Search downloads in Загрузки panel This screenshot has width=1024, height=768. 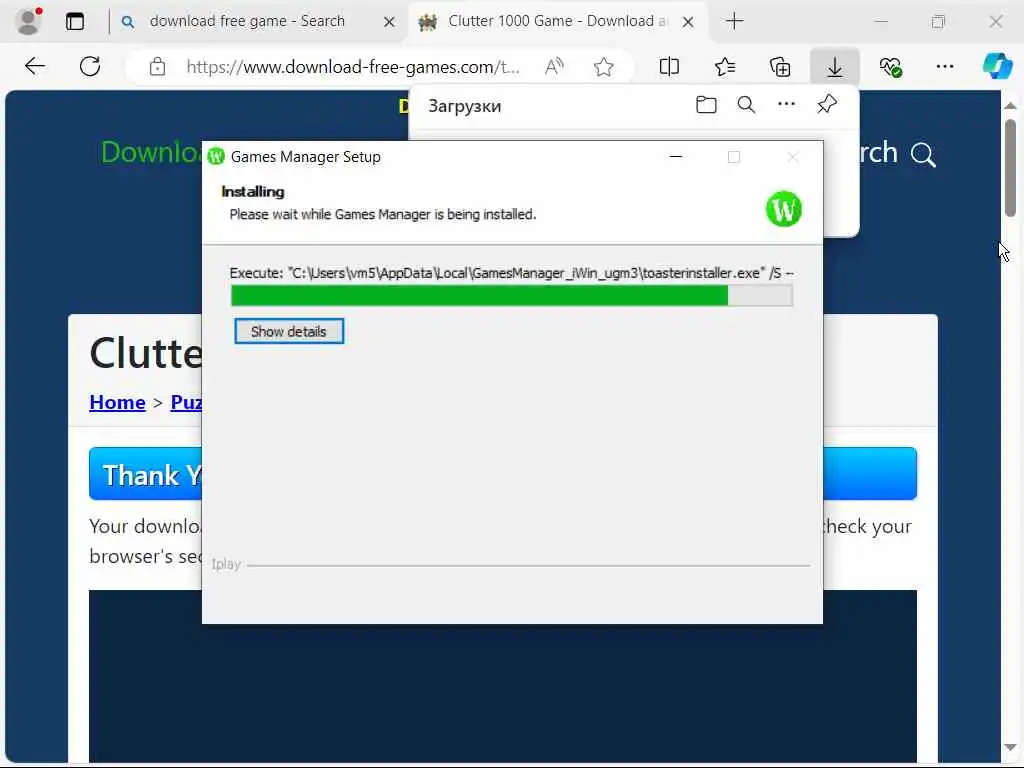(x=746, y=104)
